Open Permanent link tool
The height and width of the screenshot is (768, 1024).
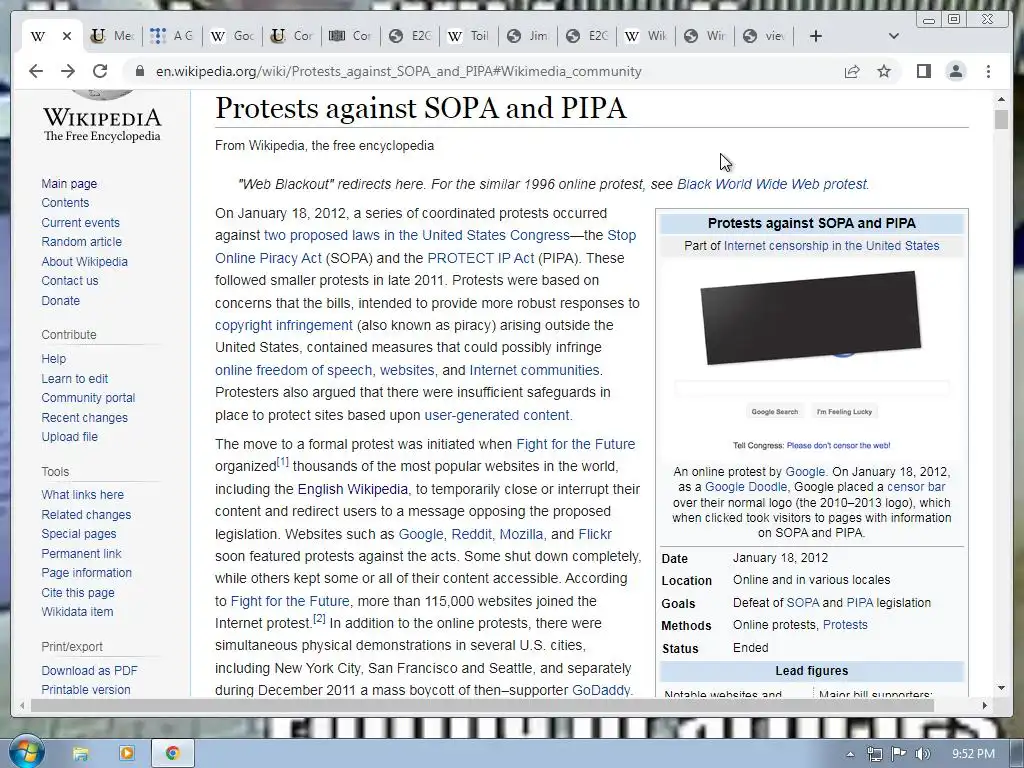pos(81,553)
